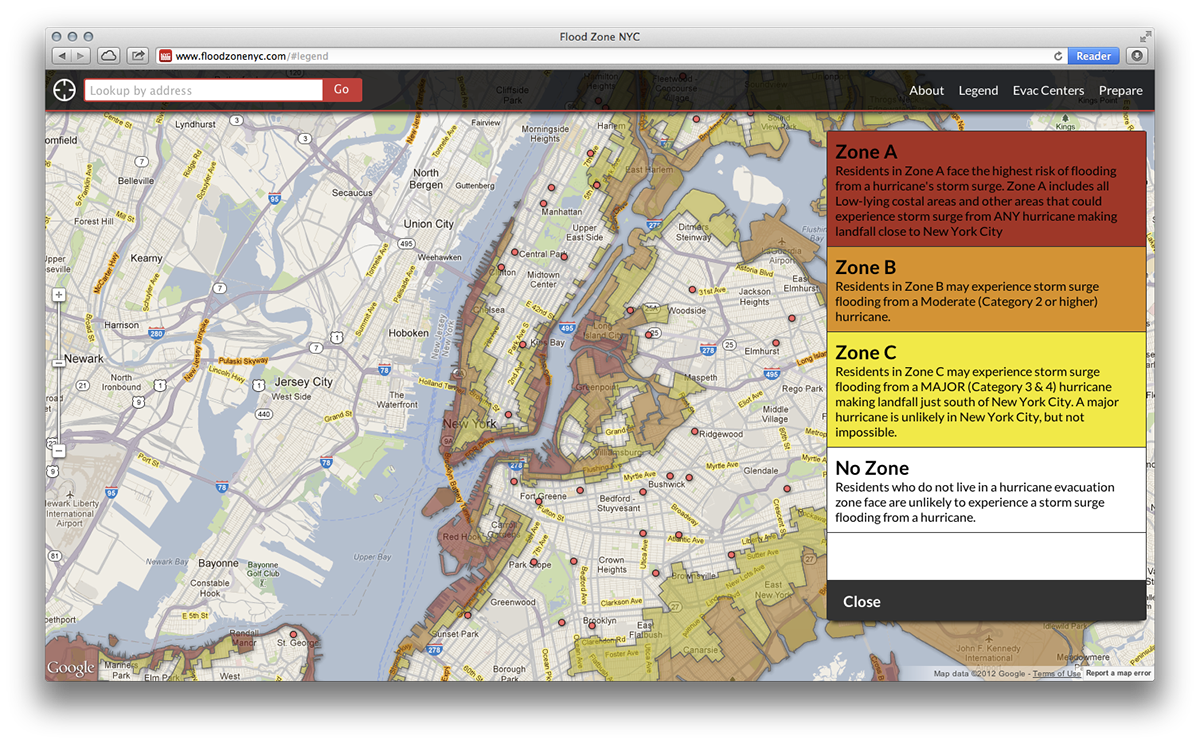Activate the Reader button in address bar
This screenshot has height=744, width=1200.
point(1094,56)
